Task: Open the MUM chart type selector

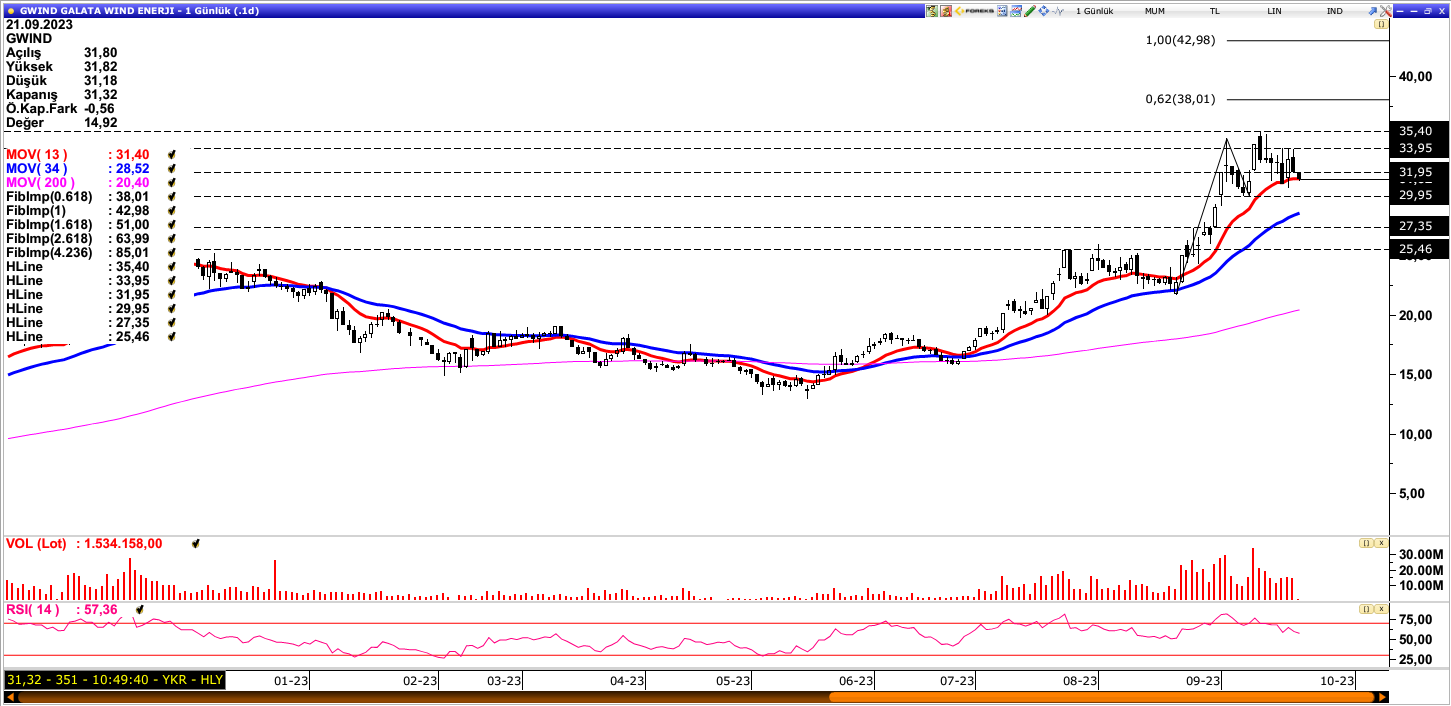Action: click(x=1155, y=10)
